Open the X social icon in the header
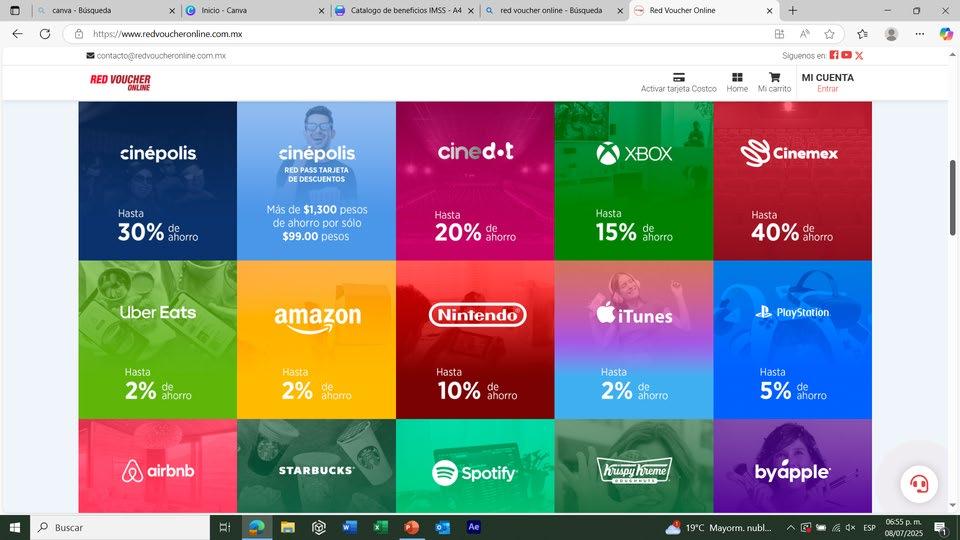Viewport: 960px width, 540px height. [859, 56]
